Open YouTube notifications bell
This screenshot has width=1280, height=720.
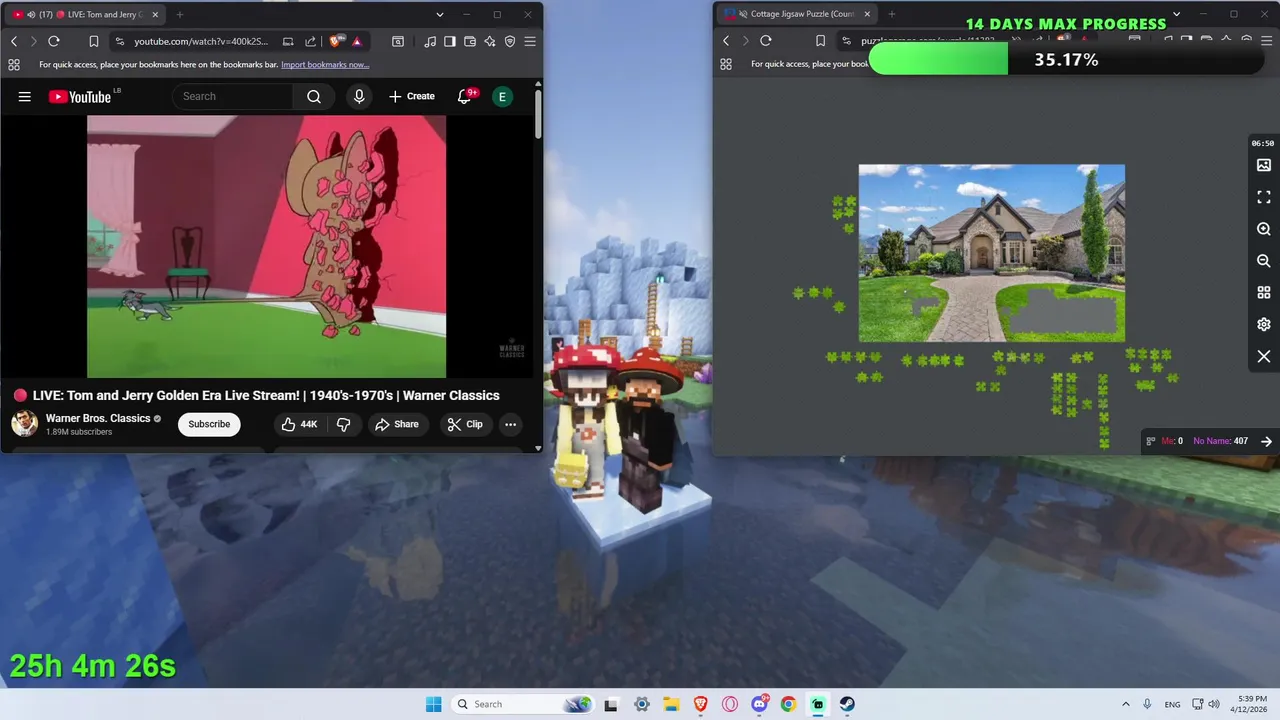464,97
